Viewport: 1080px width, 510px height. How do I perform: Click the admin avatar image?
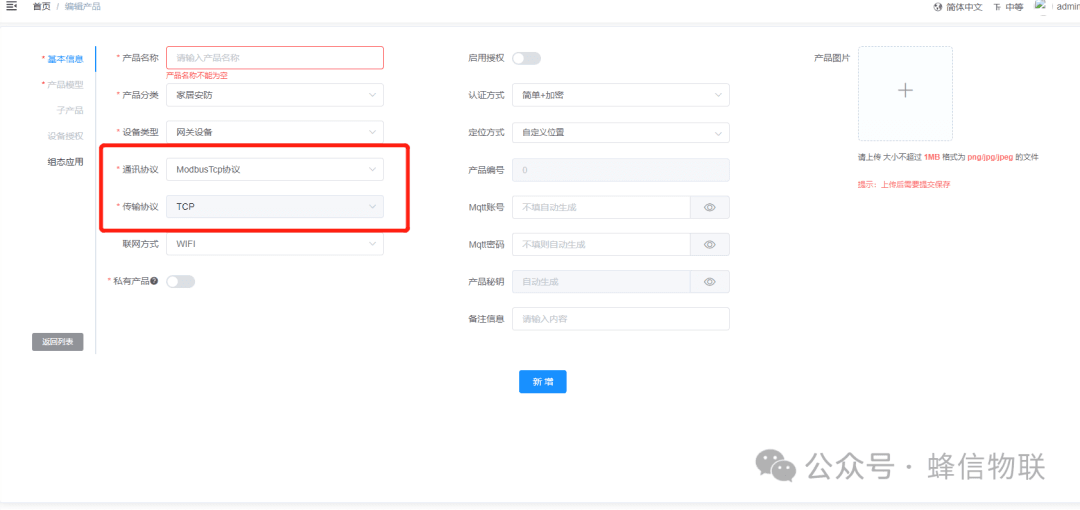click(x=1041, y=6)
